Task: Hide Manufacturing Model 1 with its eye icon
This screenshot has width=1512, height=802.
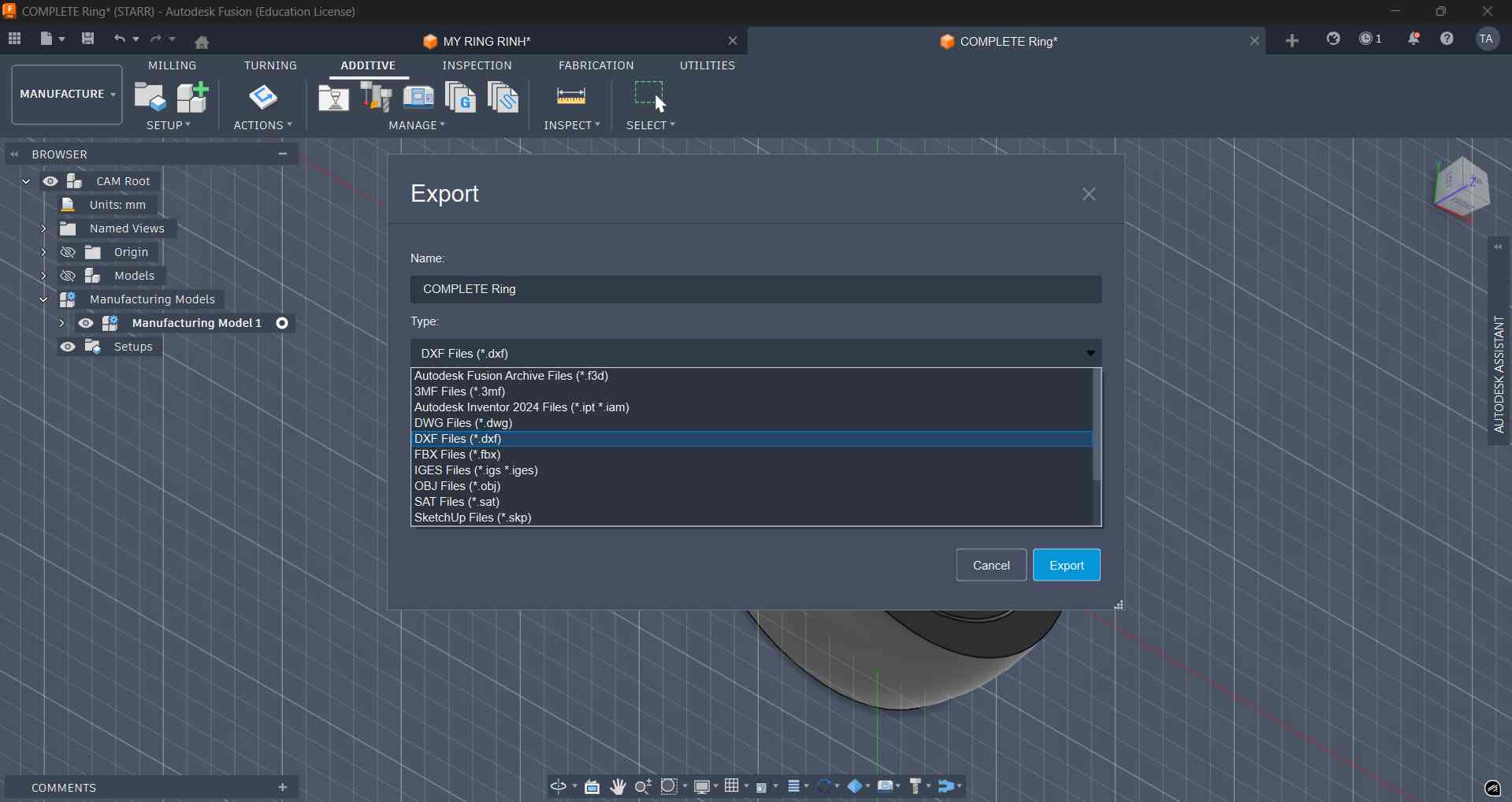Action: pos(86,323)
